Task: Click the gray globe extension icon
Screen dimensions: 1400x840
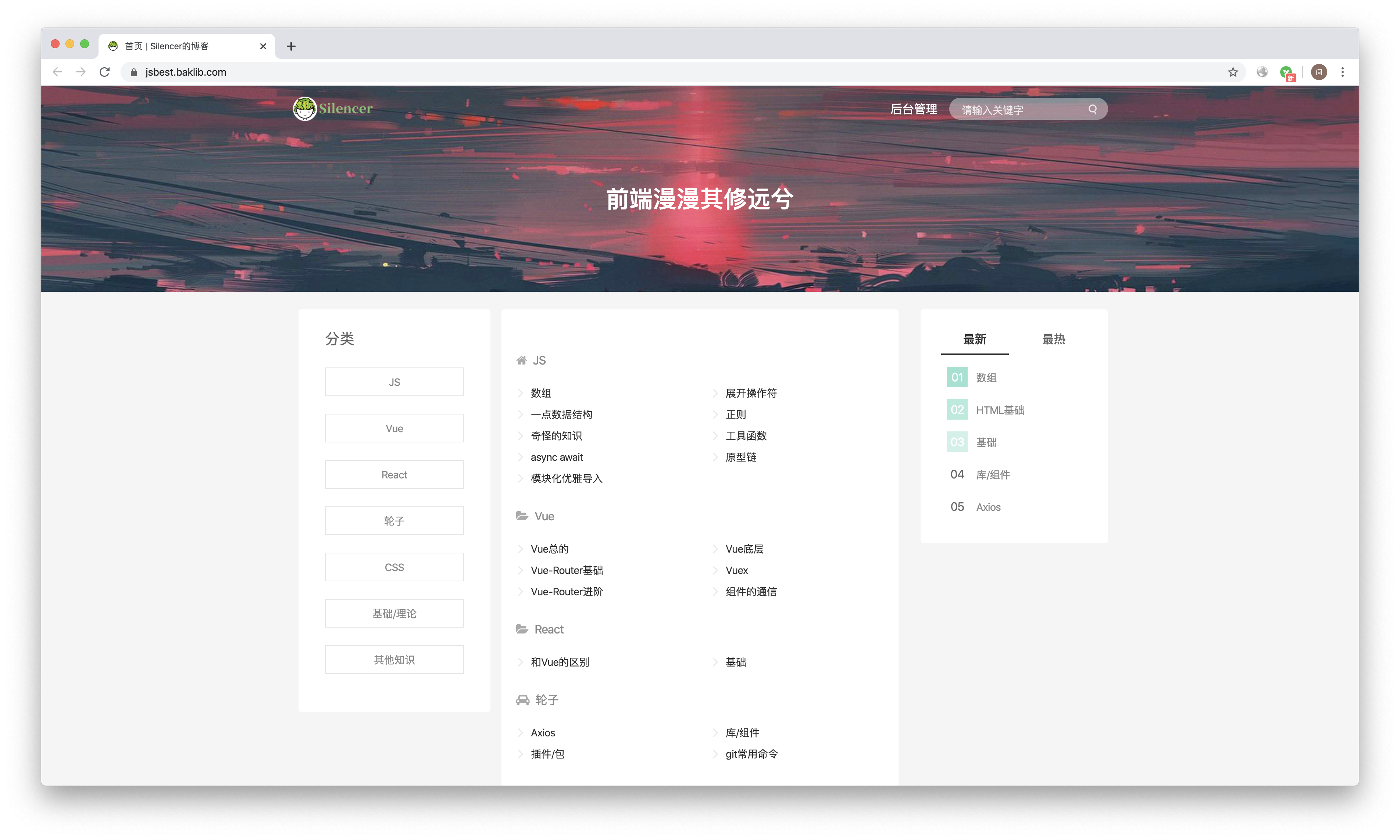Action: pos(1262,72)
